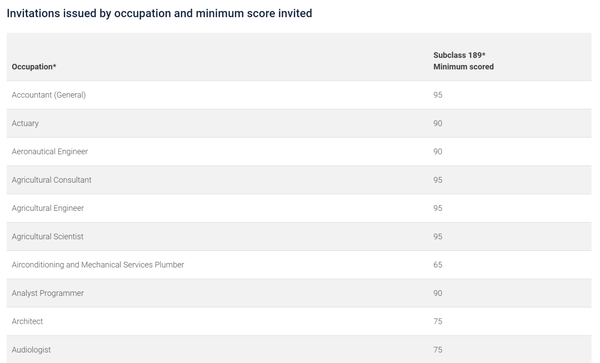
Task: Select the Accountant (General) row
Action: (x=299, y=95)
